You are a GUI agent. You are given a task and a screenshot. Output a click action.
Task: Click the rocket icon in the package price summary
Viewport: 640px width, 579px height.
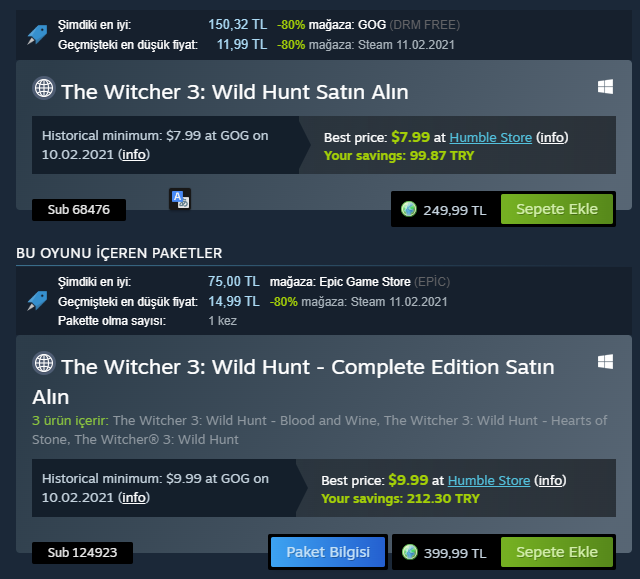coord(37,297)
